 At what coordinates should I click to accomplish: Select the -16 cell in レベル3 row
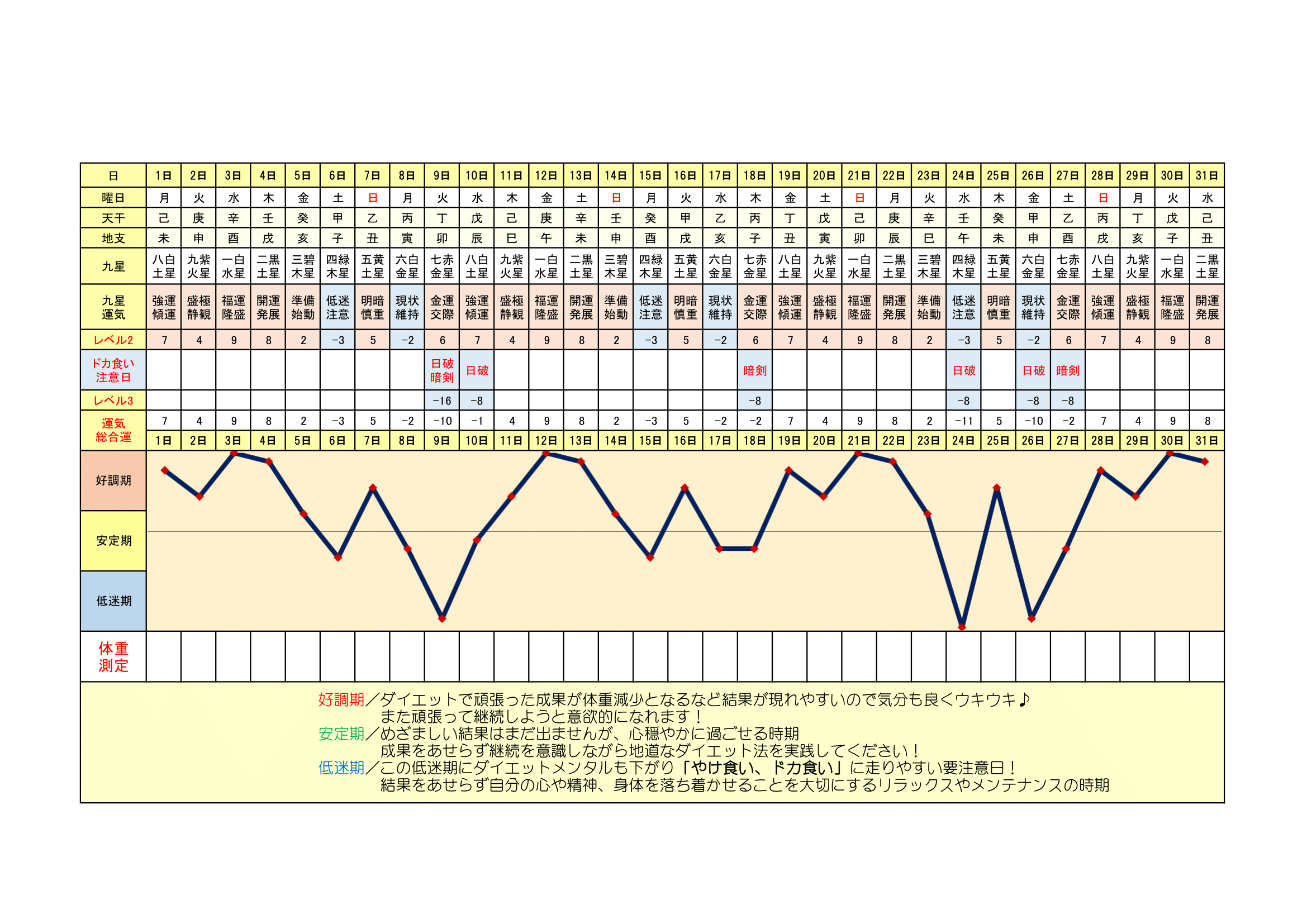442,401
